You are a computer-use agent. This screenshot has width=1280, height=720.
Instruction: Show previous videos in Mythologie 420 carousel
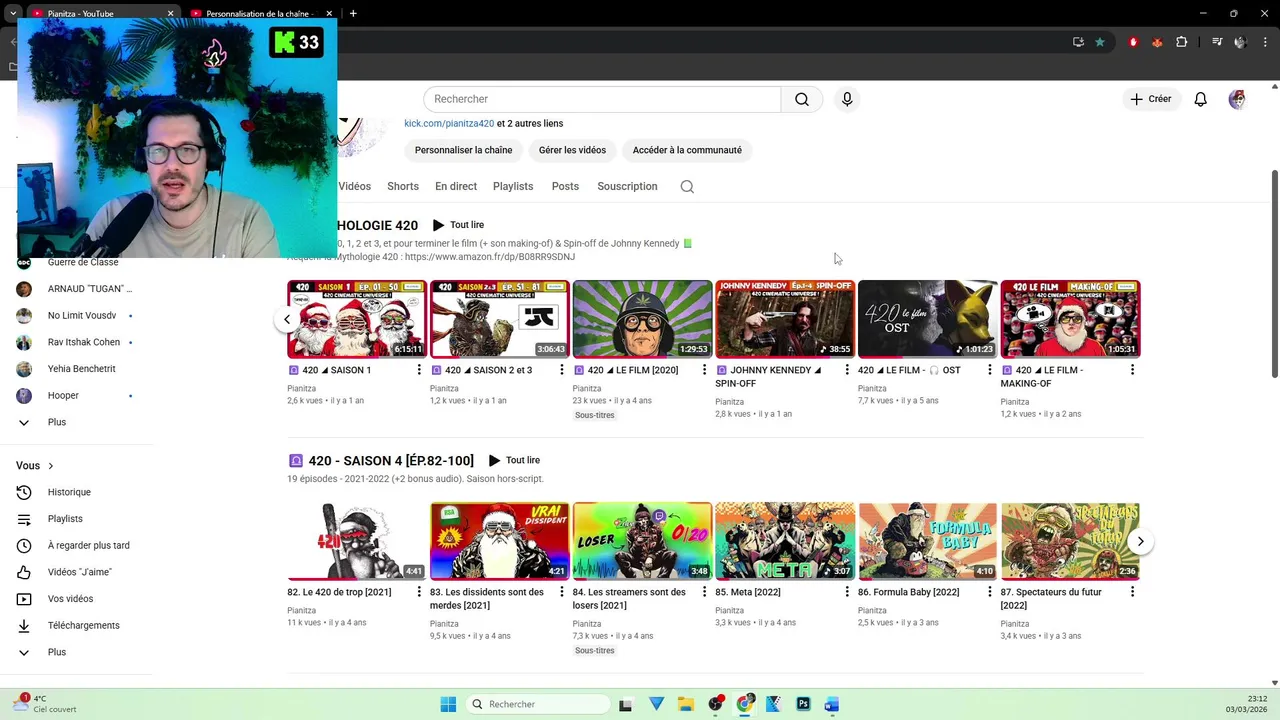286,320
